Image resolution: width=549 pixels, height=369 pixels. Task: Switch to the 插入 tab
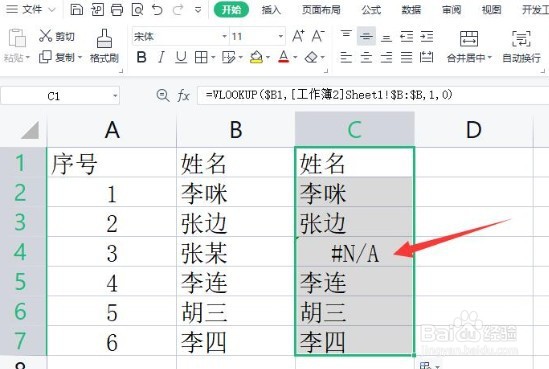point(271,10)
